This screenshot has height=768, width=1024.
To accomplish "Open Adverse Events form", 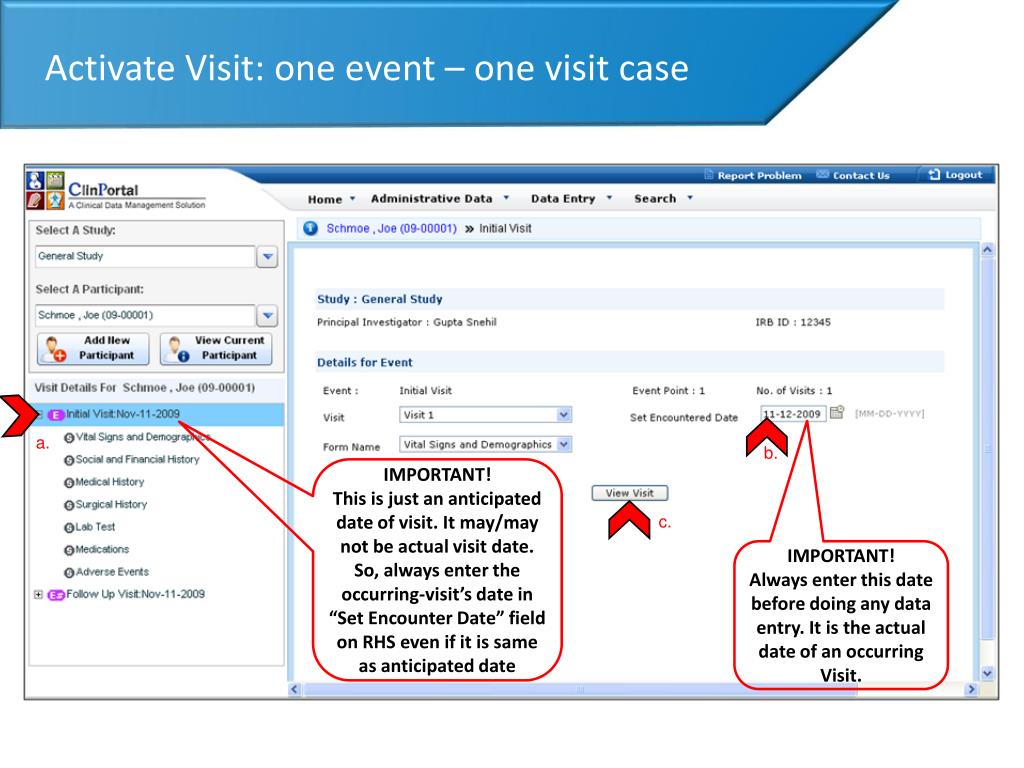I will (x=112, y=572).
